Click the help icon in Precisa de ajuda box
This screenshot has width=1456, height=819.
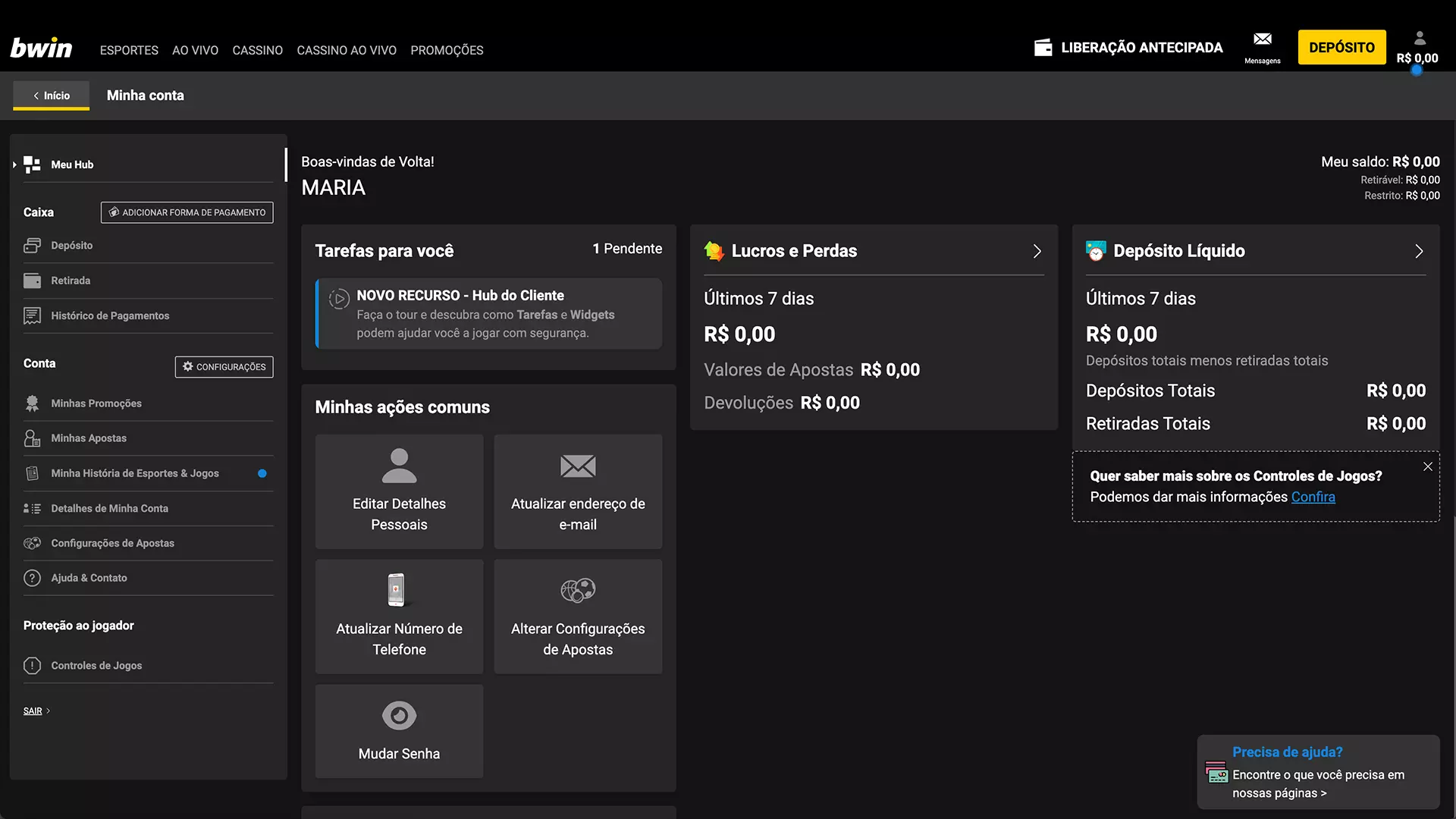[x=1216, y=772]
